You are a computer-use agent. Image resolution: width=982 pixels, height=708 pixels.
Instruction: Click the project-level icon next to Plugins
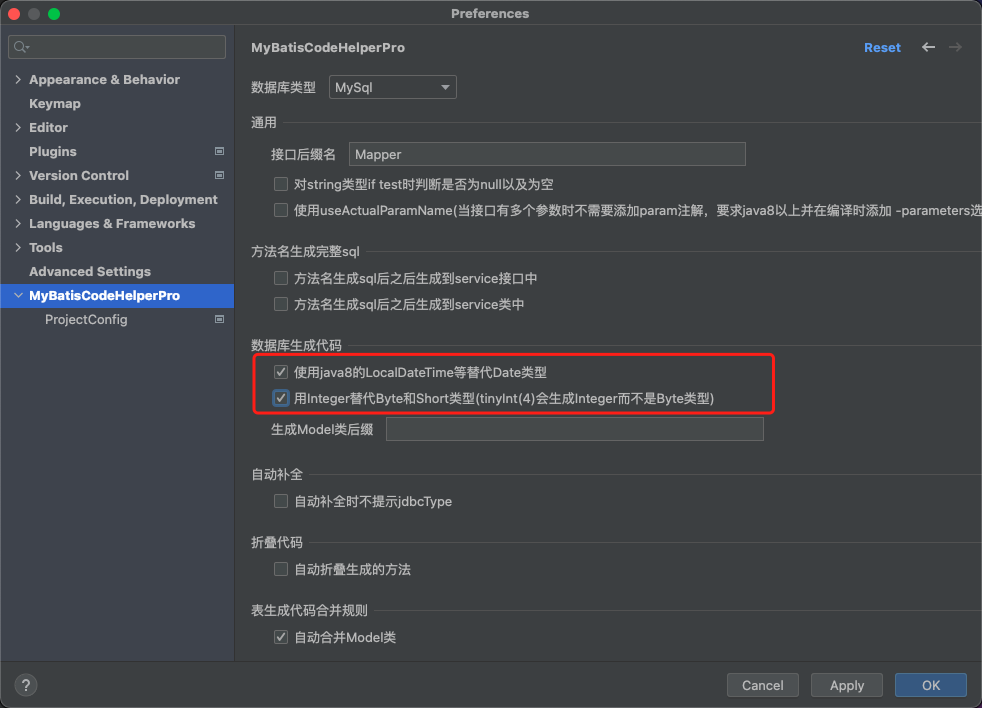219,151
